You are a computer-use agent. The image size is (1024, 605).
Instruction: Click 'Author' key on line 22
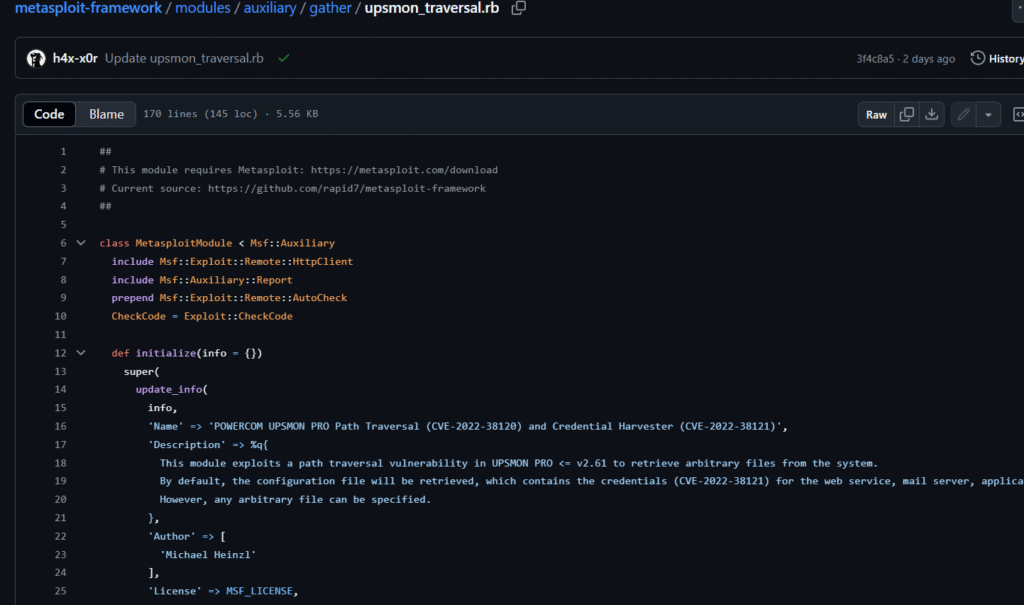point(172,536)
